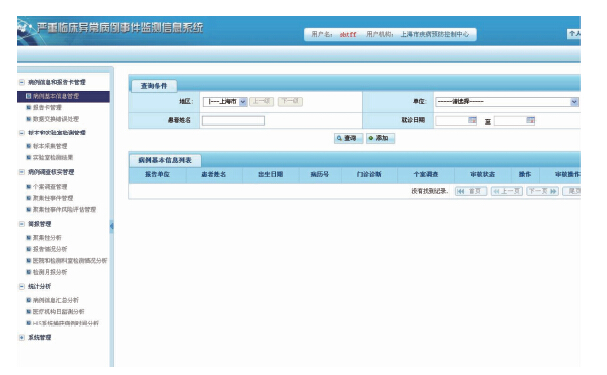Expand the 系统管理 group
The image size is (607, 375).
pyautogui.click(x=22, y=338)
